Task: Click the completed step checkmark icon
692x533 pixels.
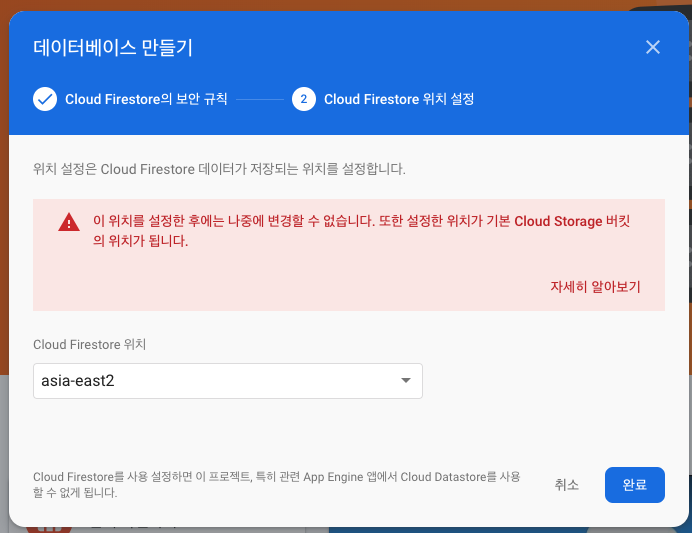Action: (45, 99)
